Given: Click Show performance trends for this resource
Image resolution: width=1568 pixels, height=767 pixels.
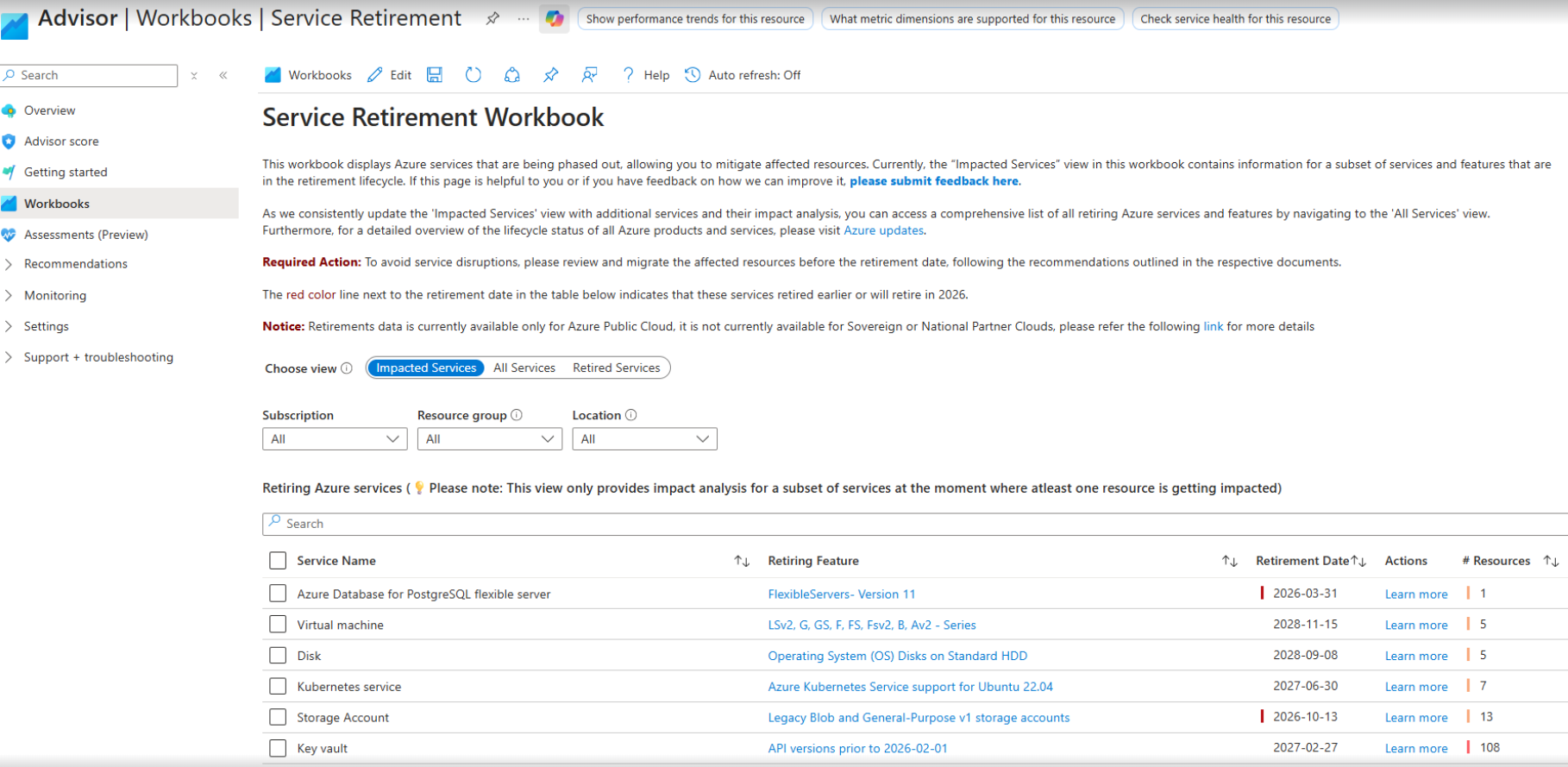Looking at the screenshot, I should [695, 19].
